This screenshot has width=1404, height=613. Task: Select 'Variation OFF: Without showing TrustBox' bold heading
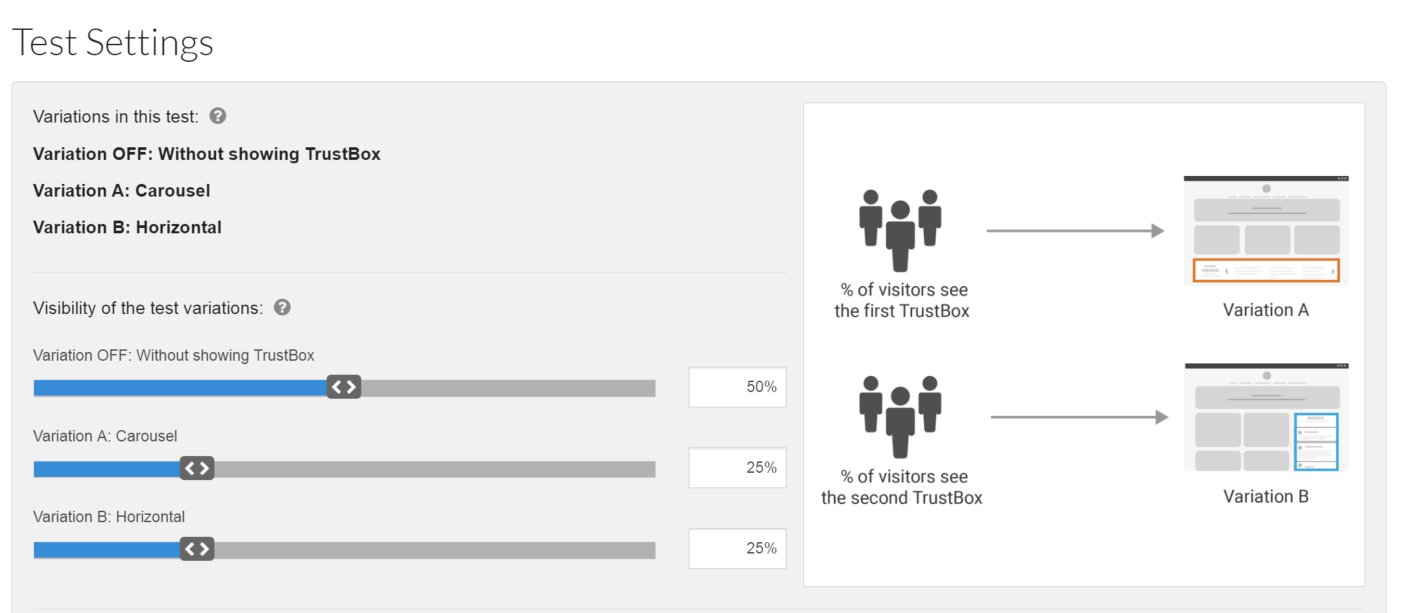pos(207,154)
